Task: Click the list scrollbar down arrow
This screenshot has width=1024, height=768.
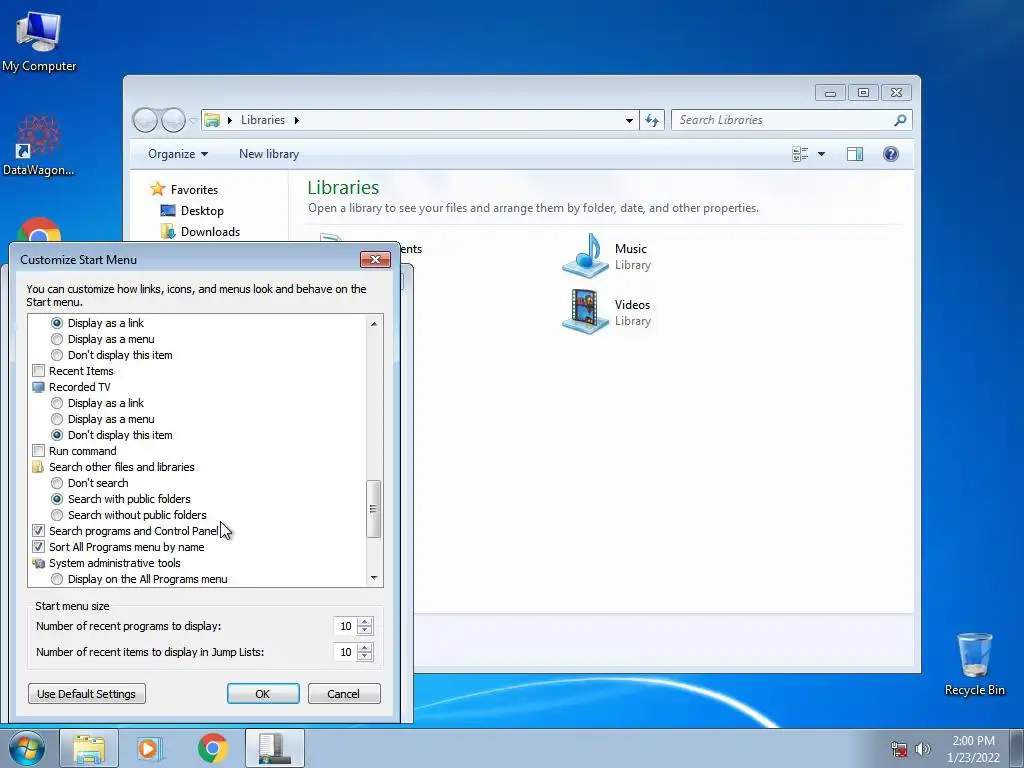Action: [x=374, y=577]
